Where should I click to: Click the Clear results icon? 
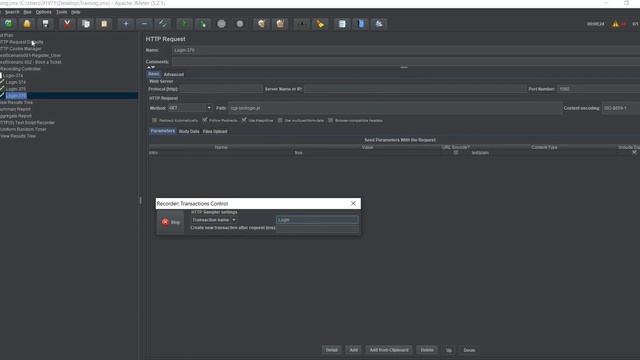(x=261, y=24)
